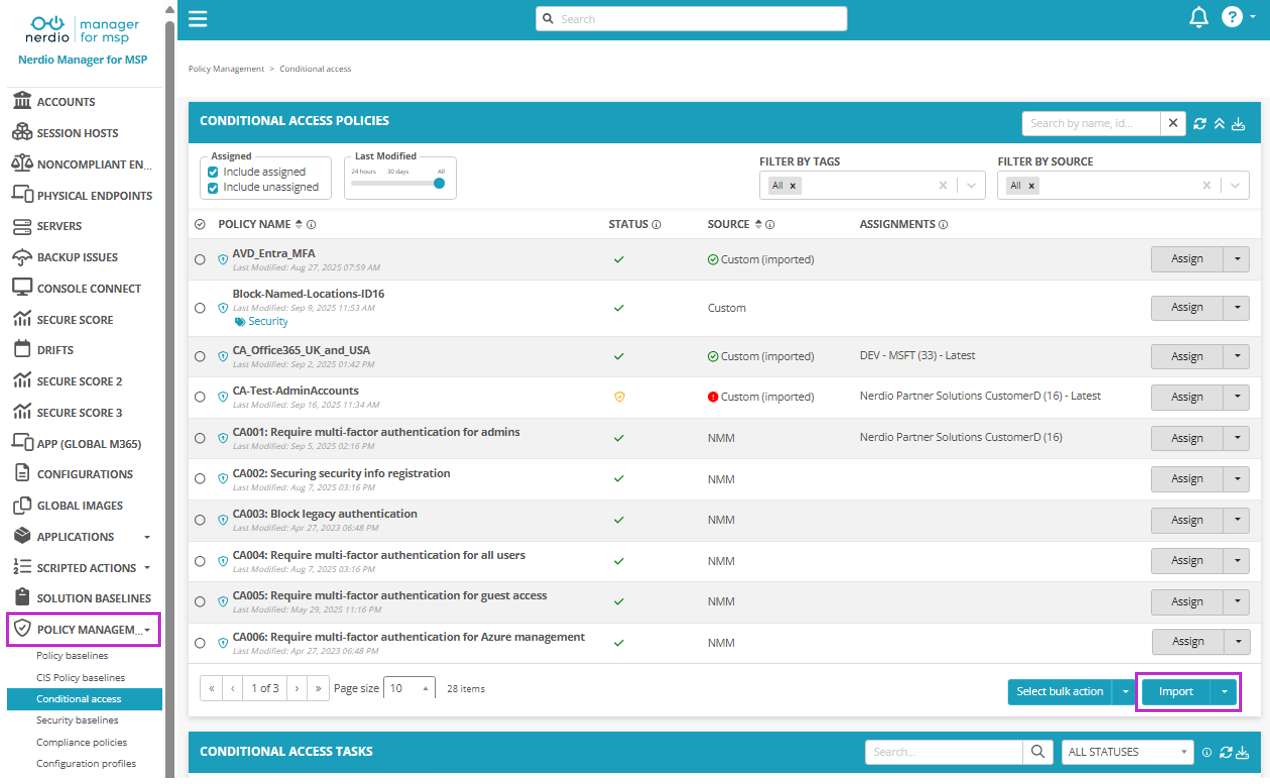Select all policies via header check circle
The height and width of the screenshot is (784, 1270).
pos(200,225)
